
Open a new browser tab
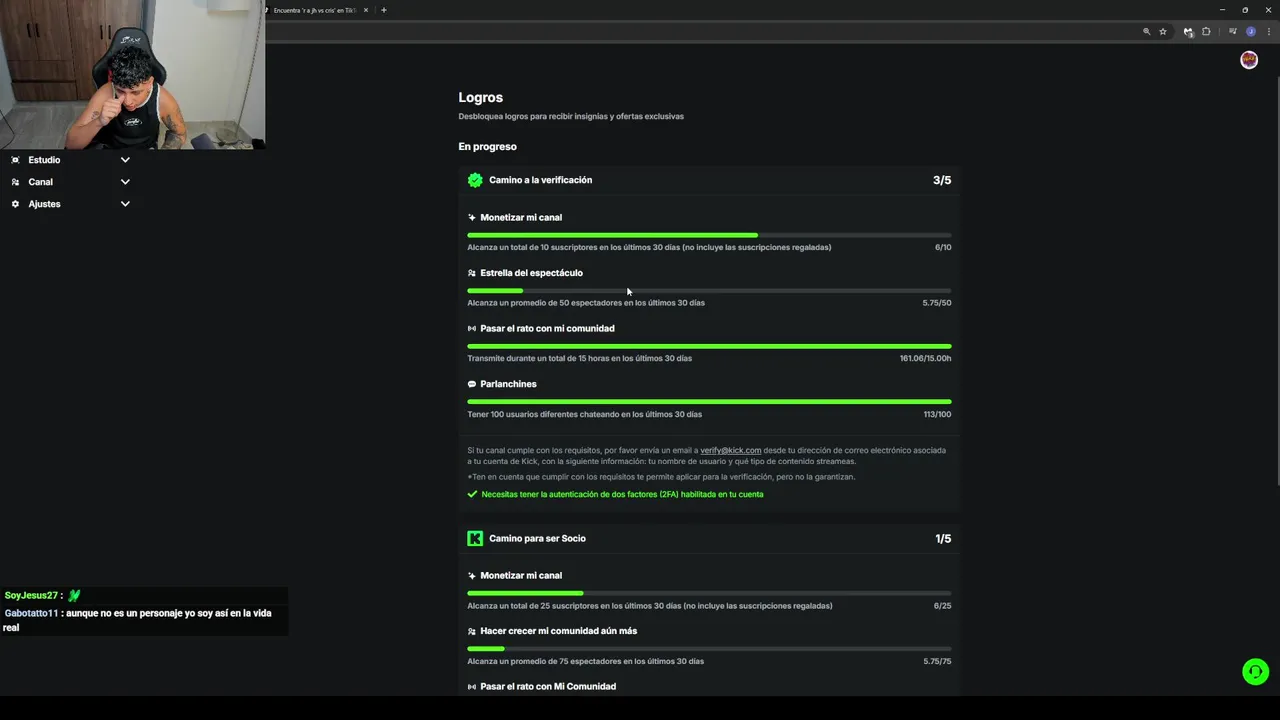click(384, 10)
